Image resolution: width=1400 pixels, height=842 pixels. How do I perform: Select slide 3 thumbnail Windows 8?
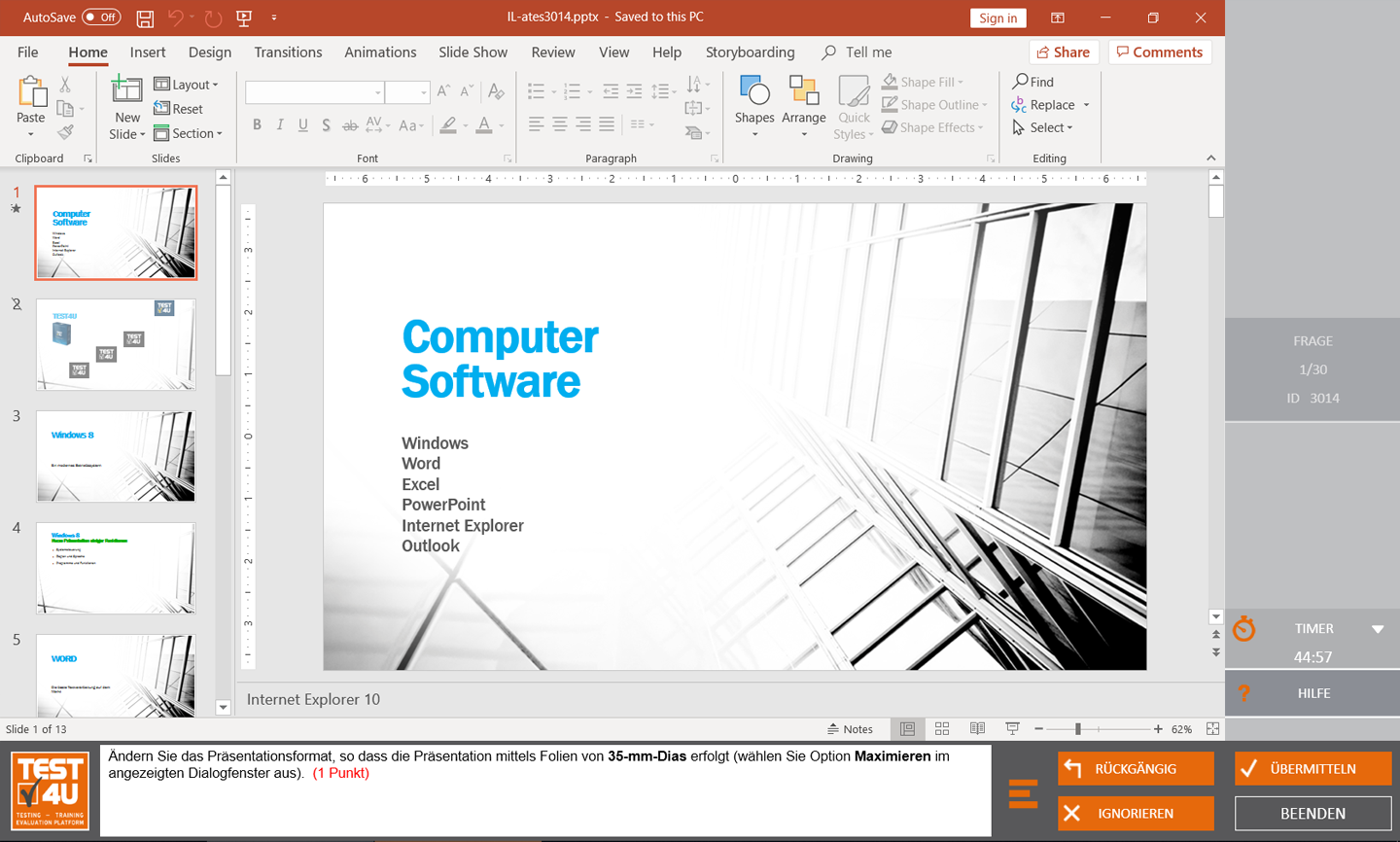(116, 456)
